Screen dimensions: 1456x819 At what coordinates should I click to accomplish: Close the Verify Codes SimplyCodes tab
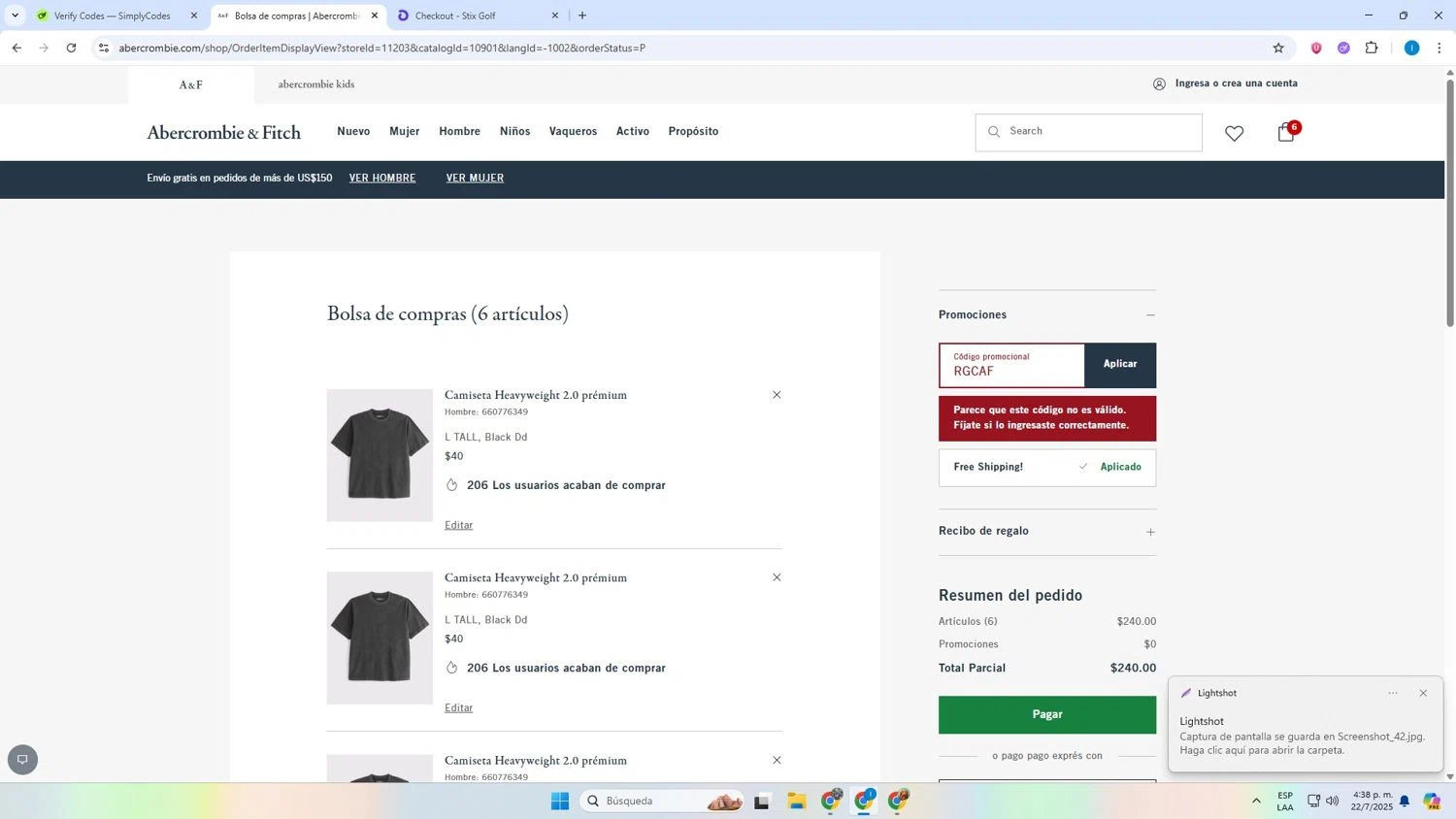click(194, 16)
